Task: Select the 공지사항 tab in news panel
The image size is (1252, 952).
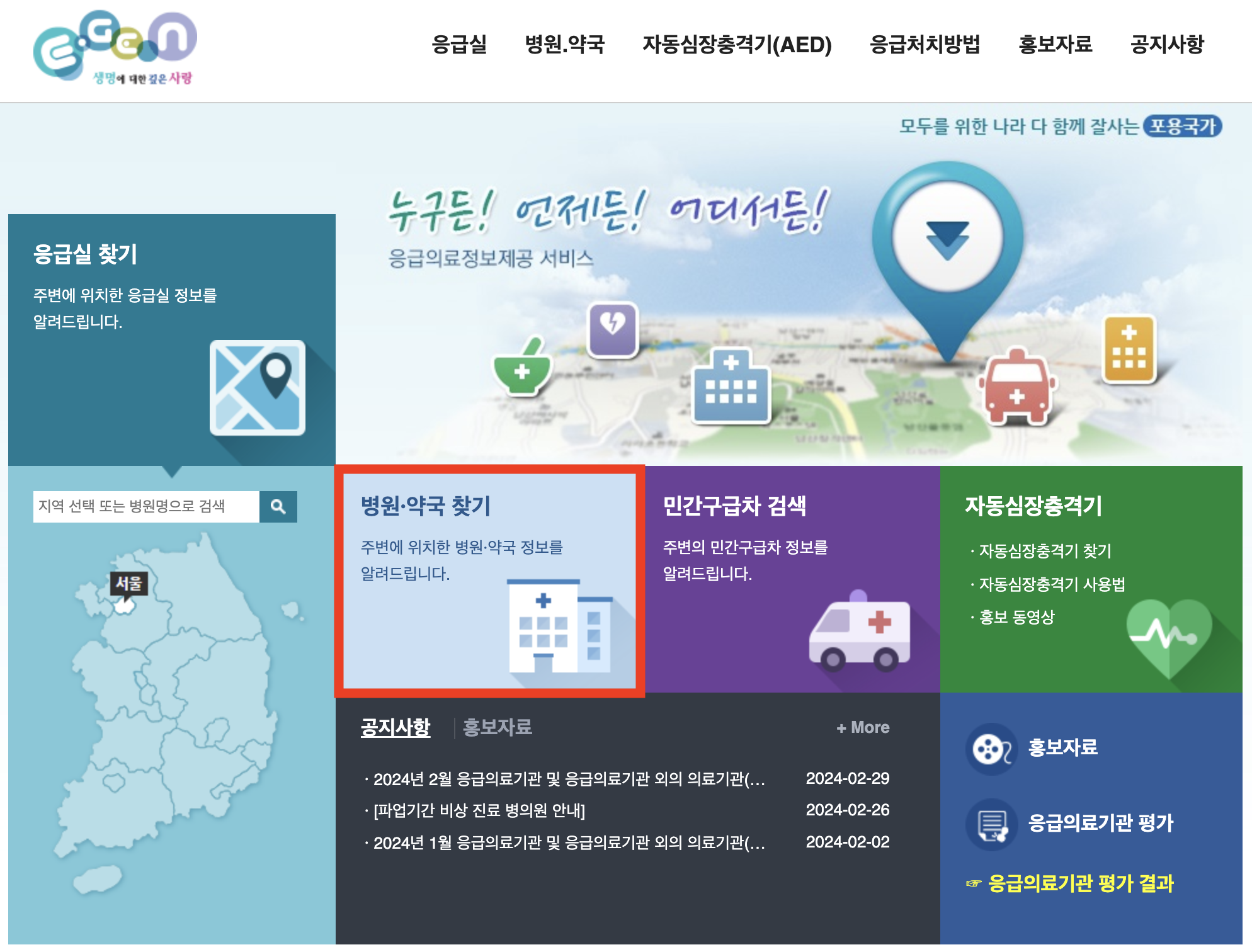Action: [395, 728]
